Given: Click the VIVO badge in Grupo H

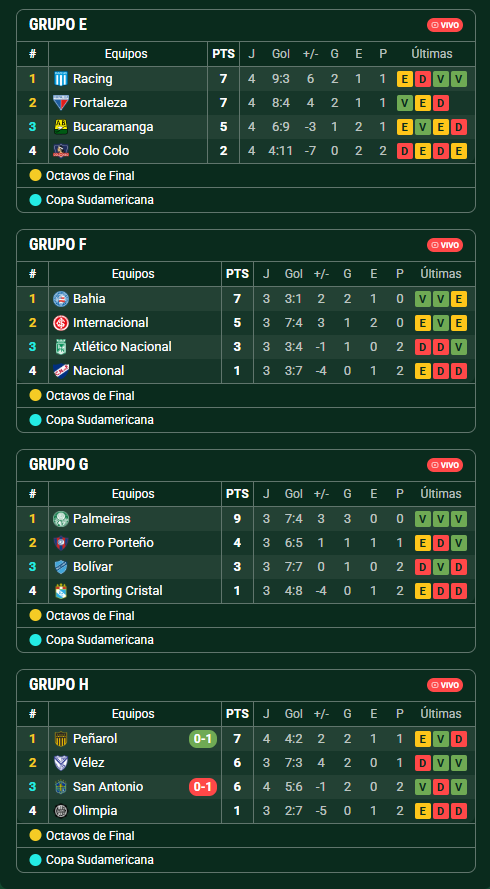Looking at the screenshot, I should click(x=445, y=685).
